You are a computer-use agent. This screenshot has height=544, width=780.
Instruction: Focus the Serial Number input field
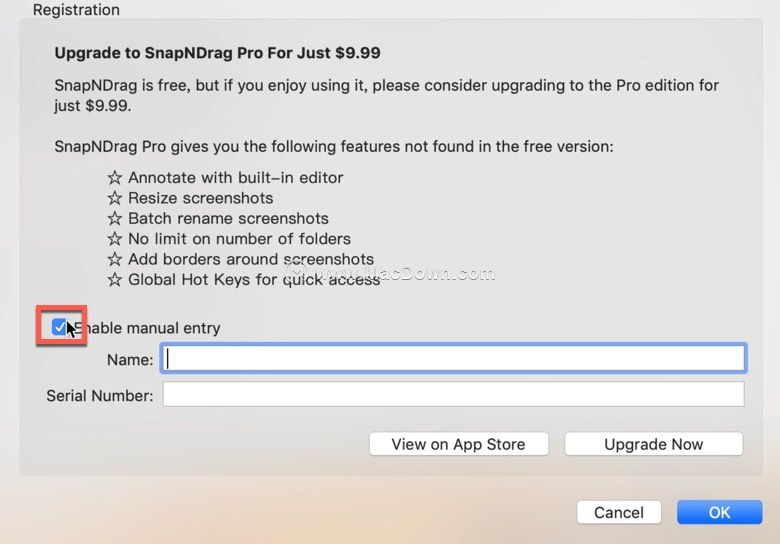(453, 394)
